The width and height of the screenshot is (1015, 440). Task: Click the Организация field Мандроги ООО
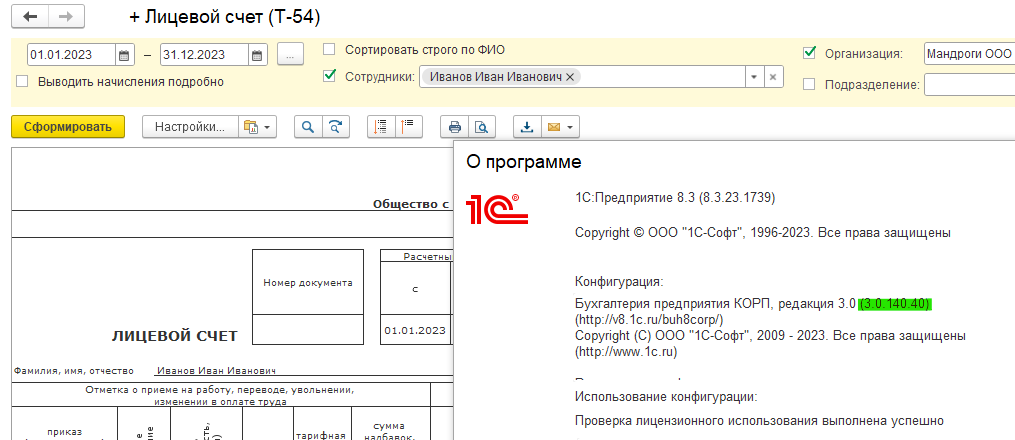(x=969, y=54)
